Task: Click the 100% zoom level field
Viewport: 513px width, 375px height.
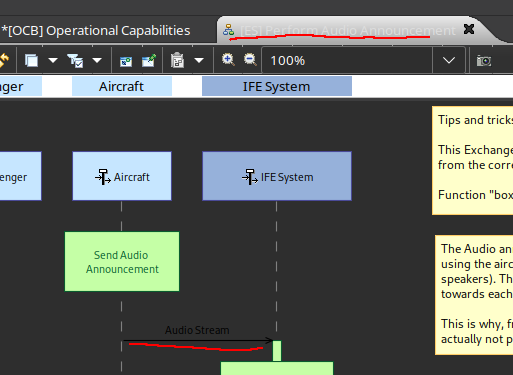Action: (x=347, y=60)
